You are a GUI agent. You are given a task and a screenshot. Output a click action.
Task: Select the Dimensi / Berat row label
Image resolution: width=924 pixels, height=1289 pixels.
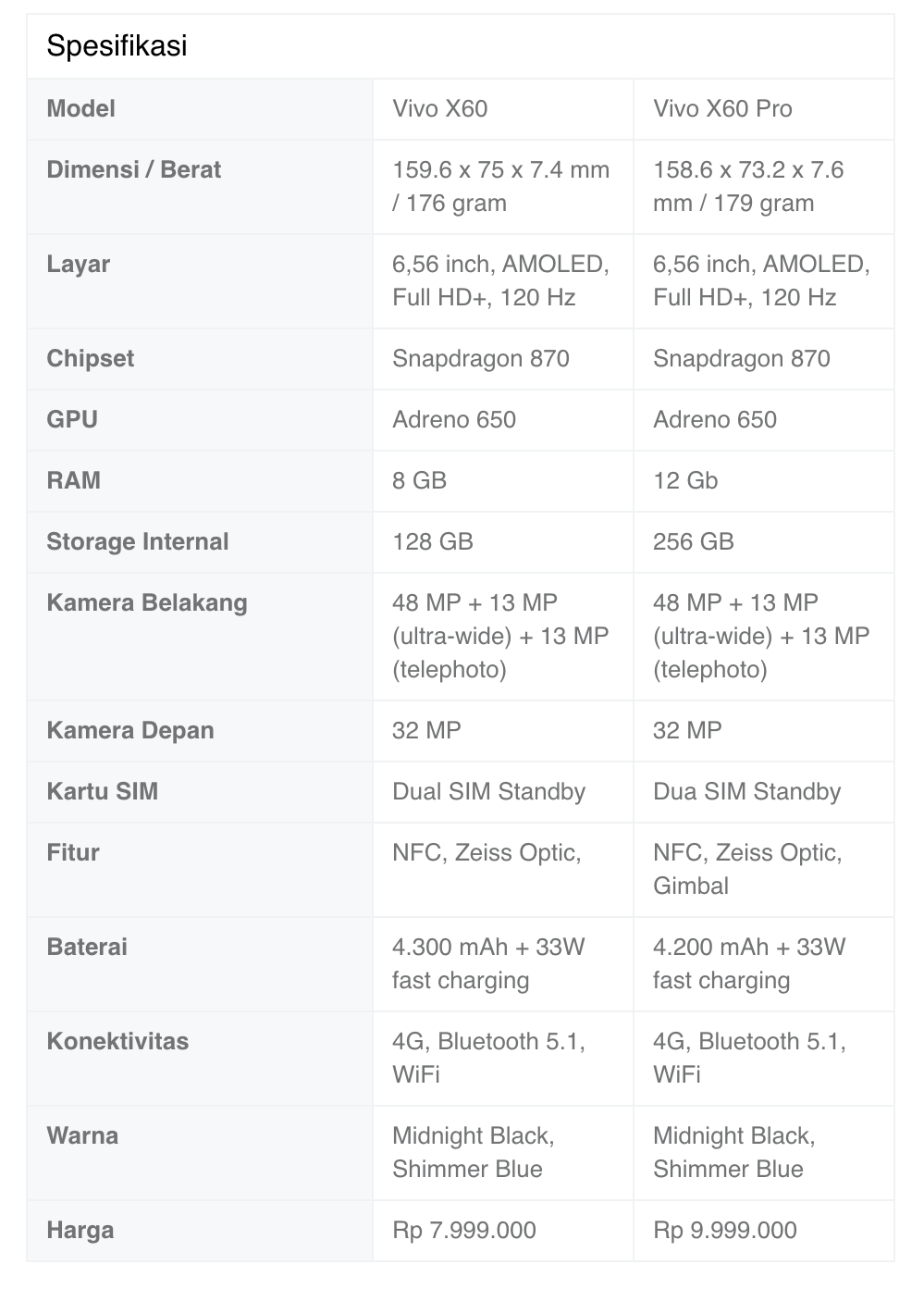(x=134, y=169)
